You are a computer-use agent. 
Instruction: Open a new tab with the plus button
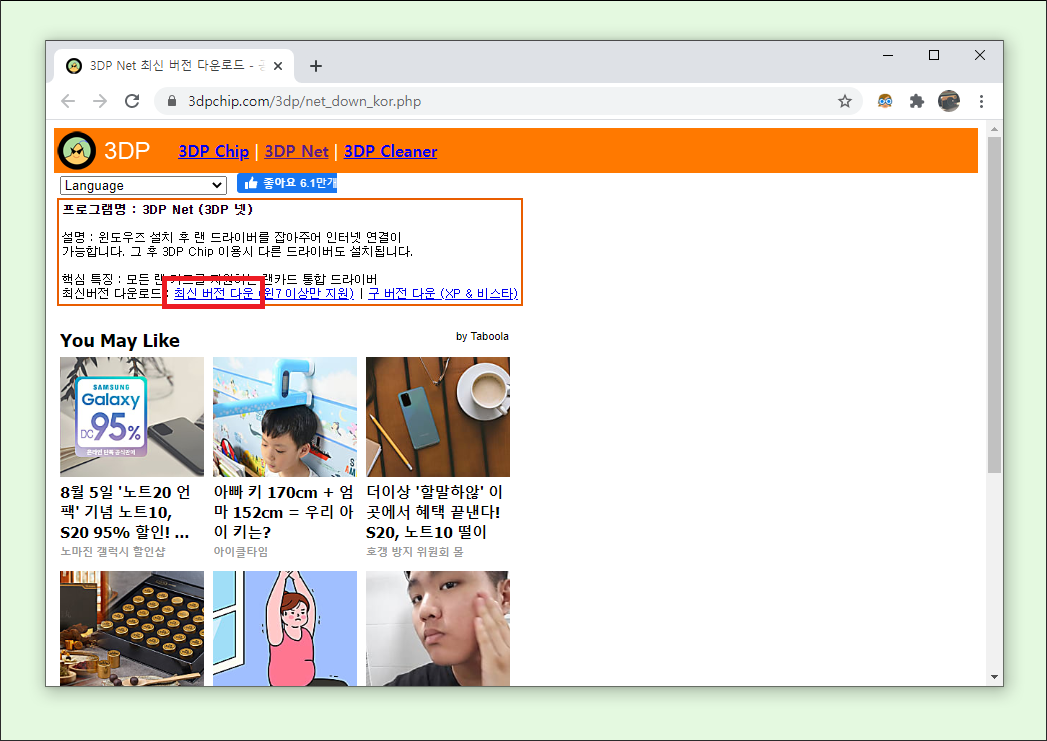point(316,66)
